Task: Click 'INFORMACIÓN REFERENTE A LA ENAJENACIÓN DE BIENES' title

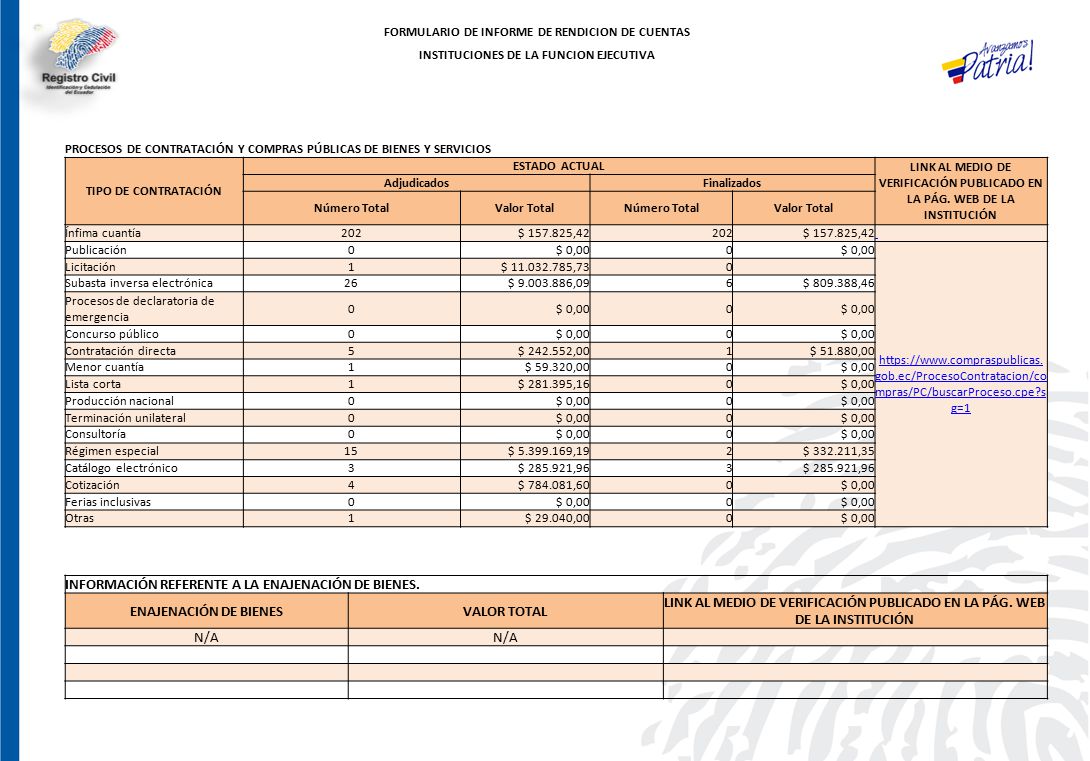Action: [x=242, y=584]
